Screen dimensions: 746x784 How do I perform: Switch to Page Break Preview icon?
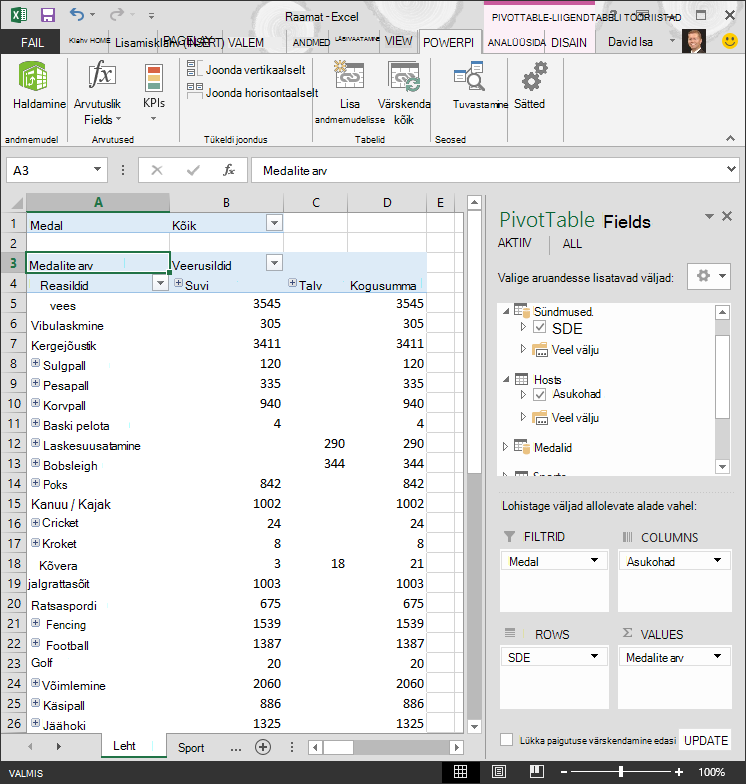[537, 772]
